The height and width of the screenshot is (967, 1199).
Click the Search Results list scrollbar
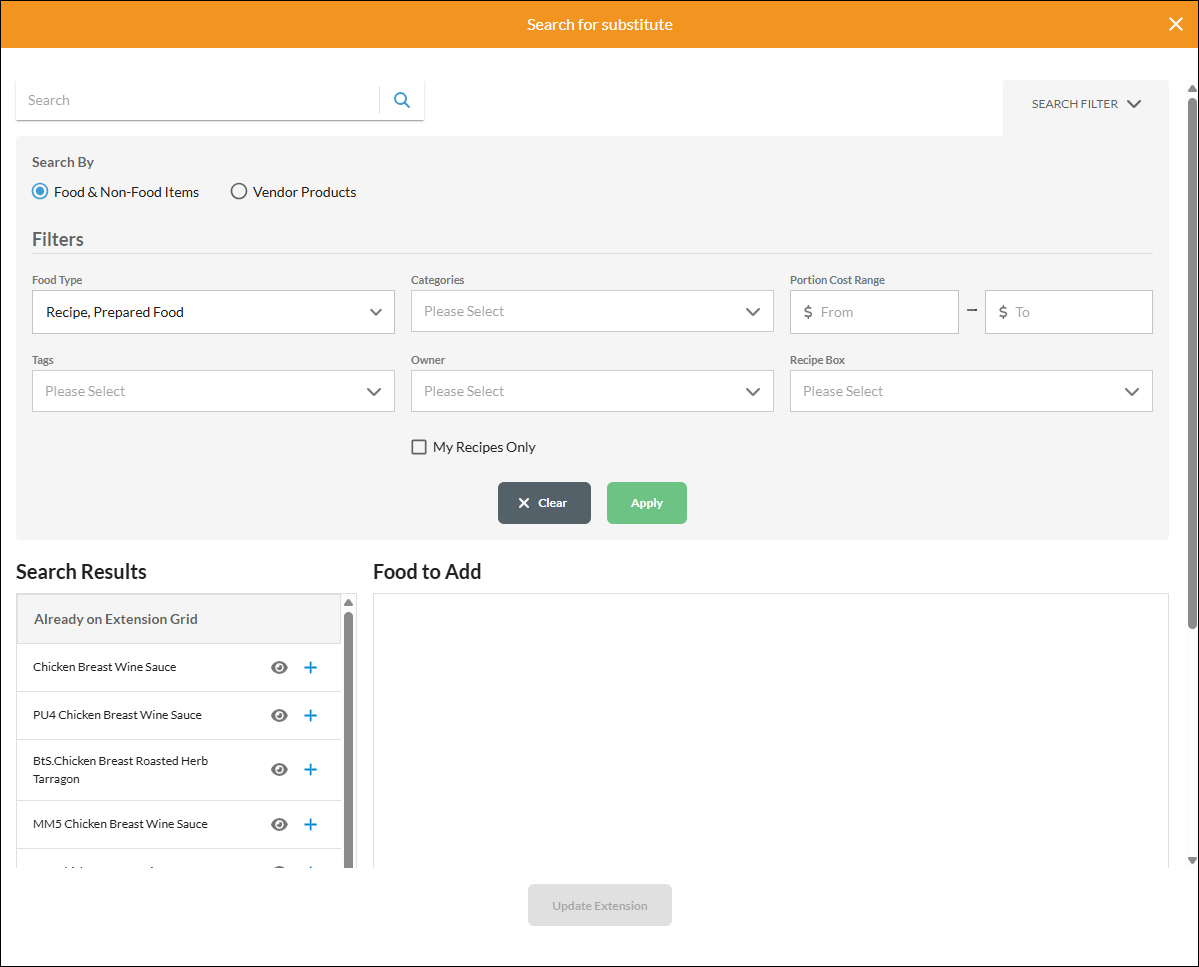pyautogui.click(x=349, y=739)
